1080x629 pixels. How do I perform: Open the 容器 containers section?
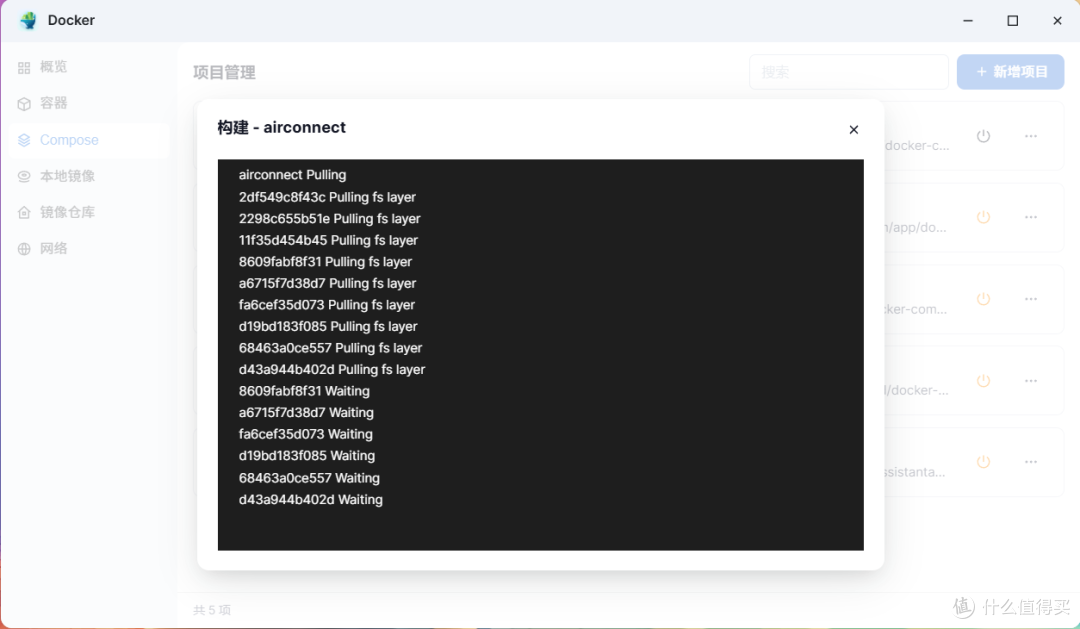click(x=54, y=103)
